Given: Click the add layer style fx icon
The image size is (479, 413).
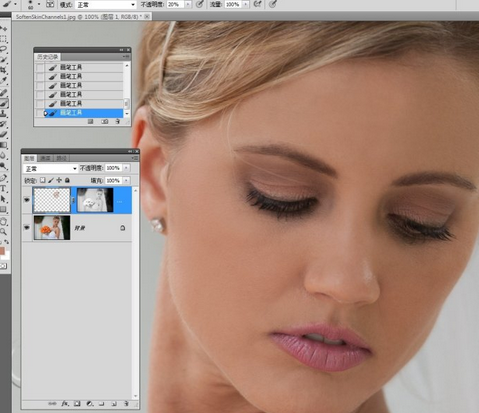Looking at the screenshot, I should 65,403.
